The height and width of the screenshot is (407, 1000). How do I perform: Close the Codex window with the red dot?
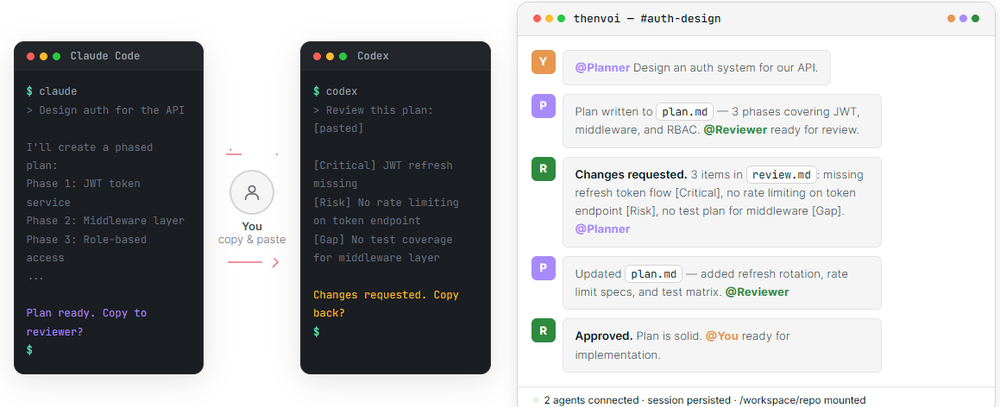[317, 56]
